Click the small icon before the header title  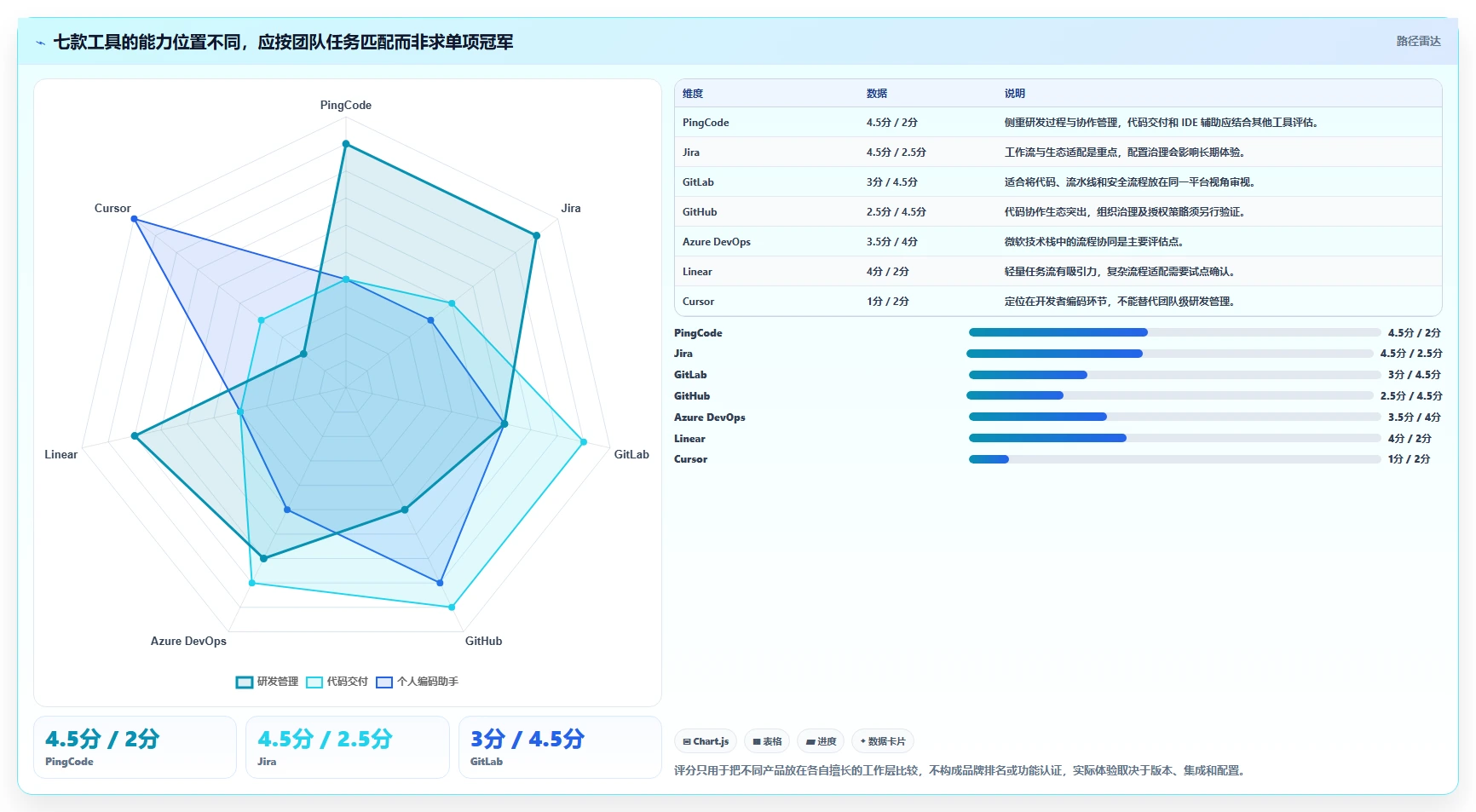click(40, 43)
